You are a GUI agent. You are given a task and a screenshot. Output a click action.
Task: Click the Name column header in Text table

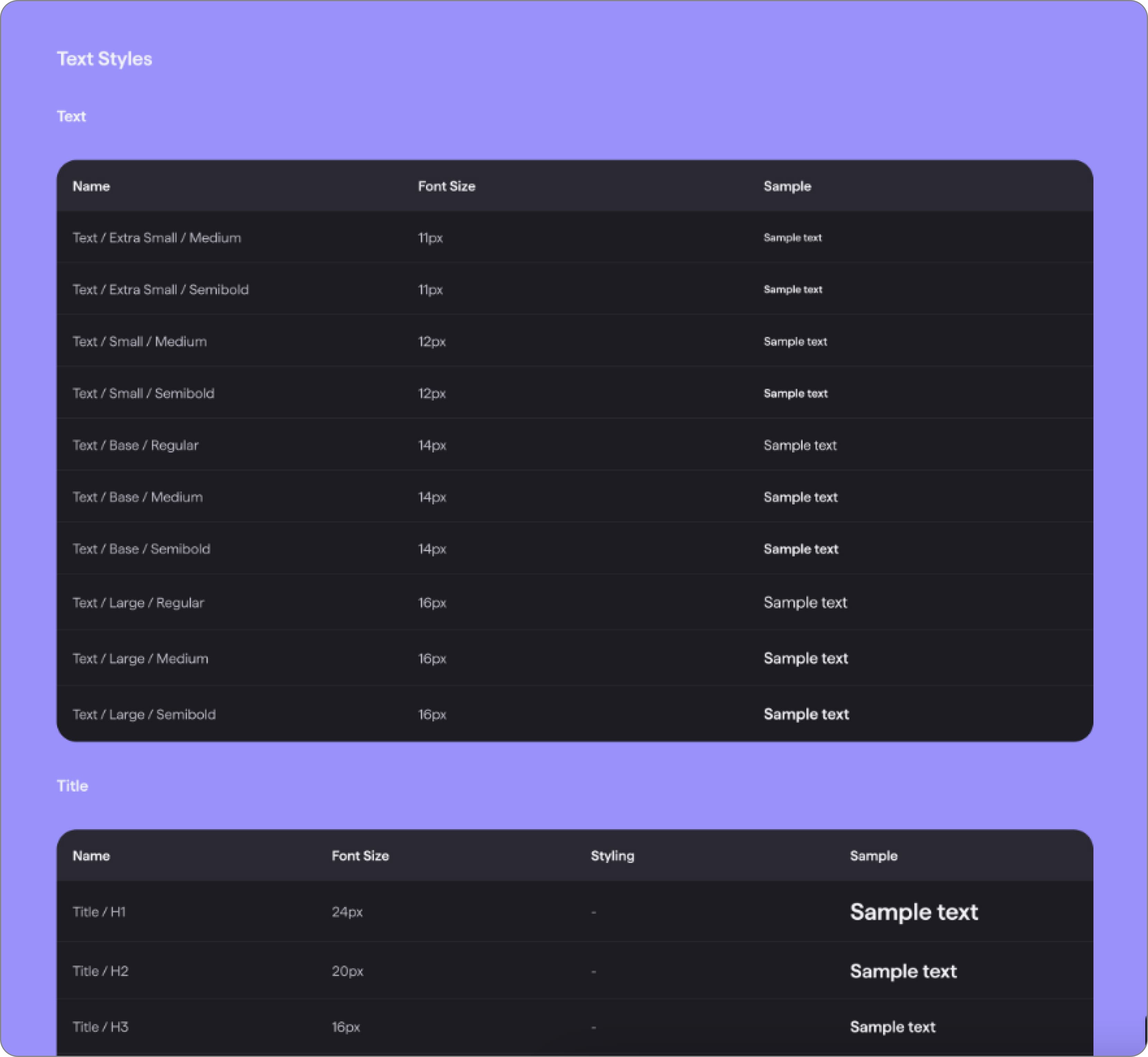92,186
